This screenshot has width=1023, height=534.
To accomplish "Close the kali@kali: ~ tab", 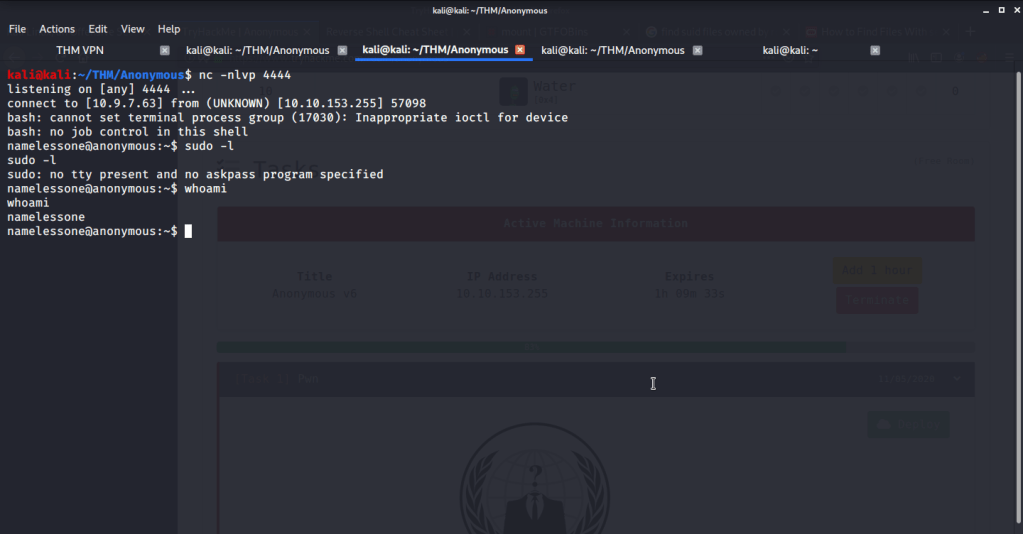I will coord(875,50).
